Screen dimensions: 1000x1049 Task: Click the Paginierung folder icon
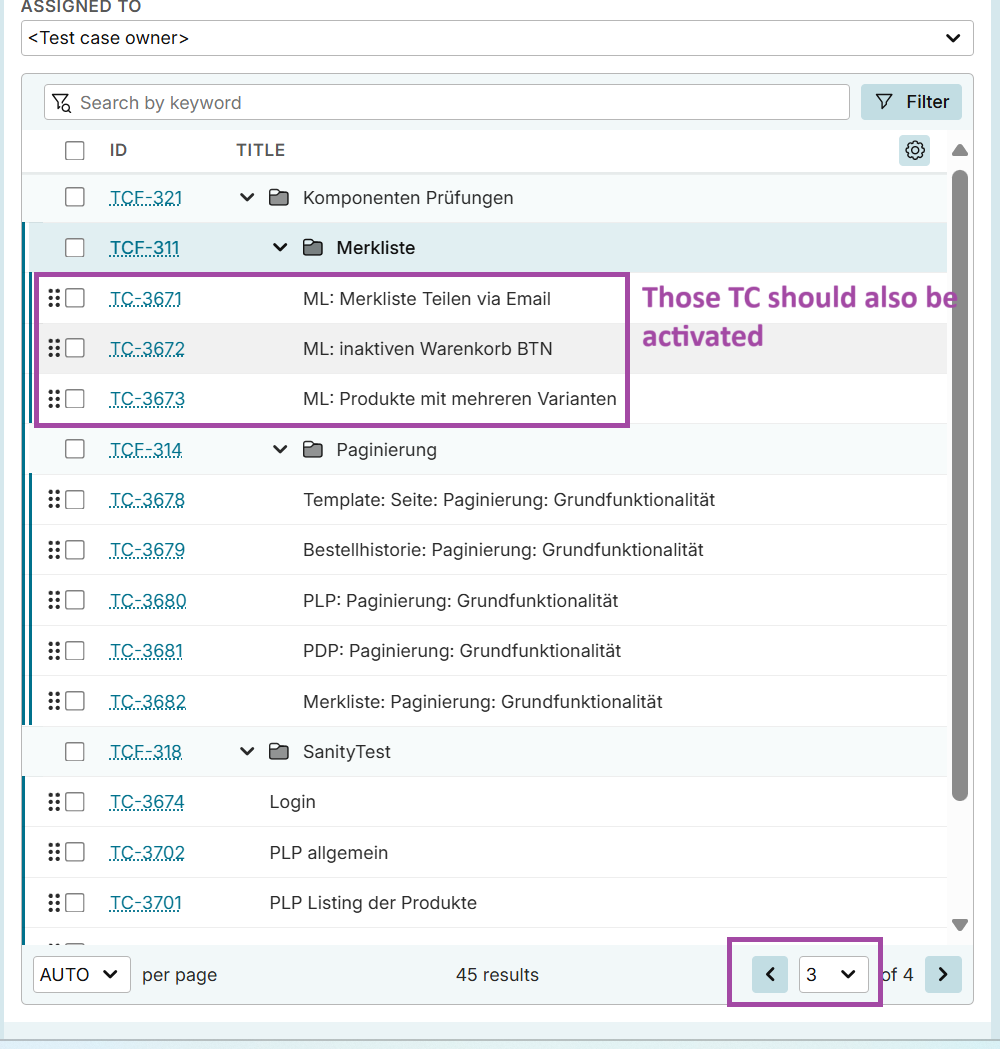[313, 450]
